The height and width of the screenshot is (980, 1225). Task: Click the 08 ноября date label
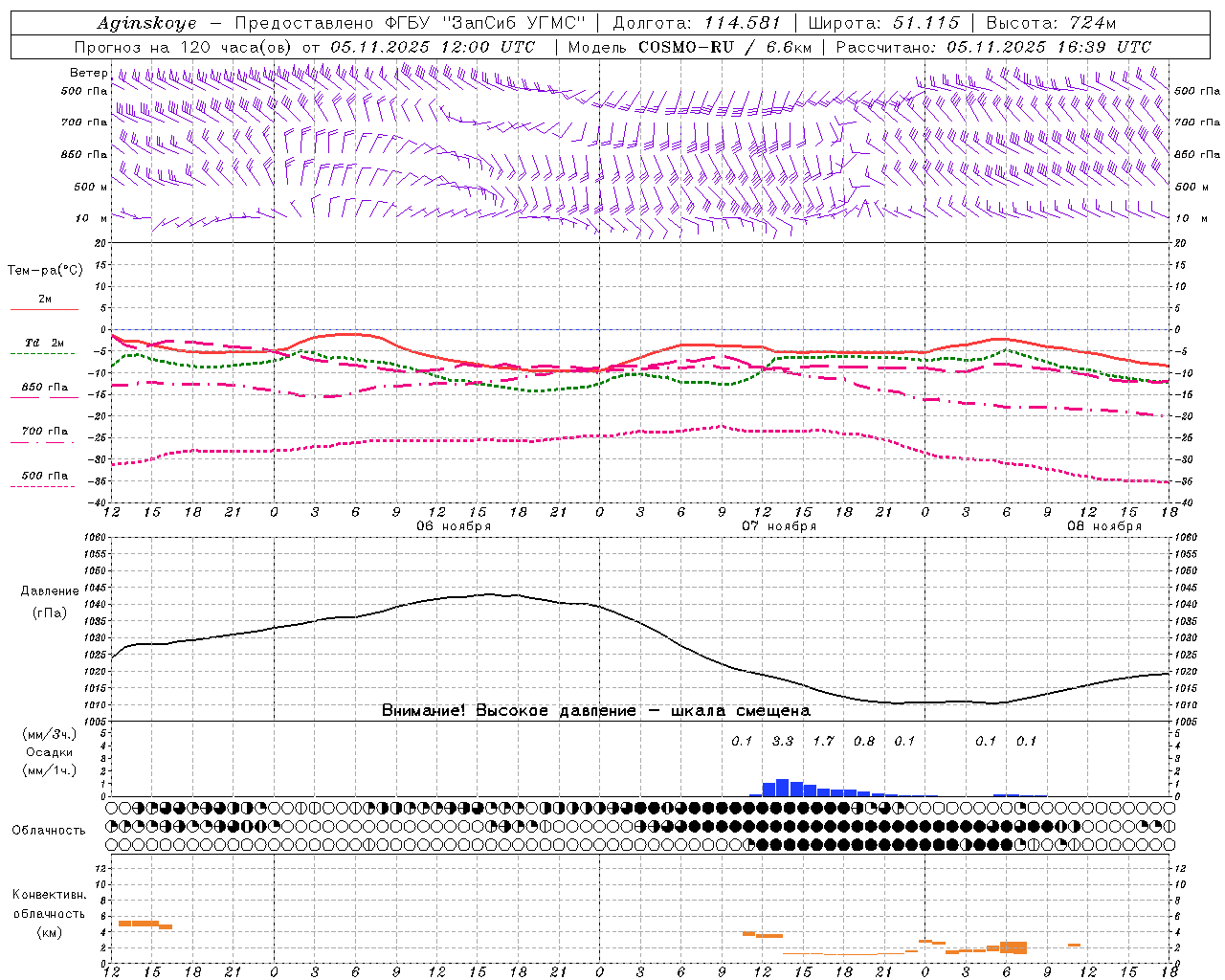[x=1104, y=526]
